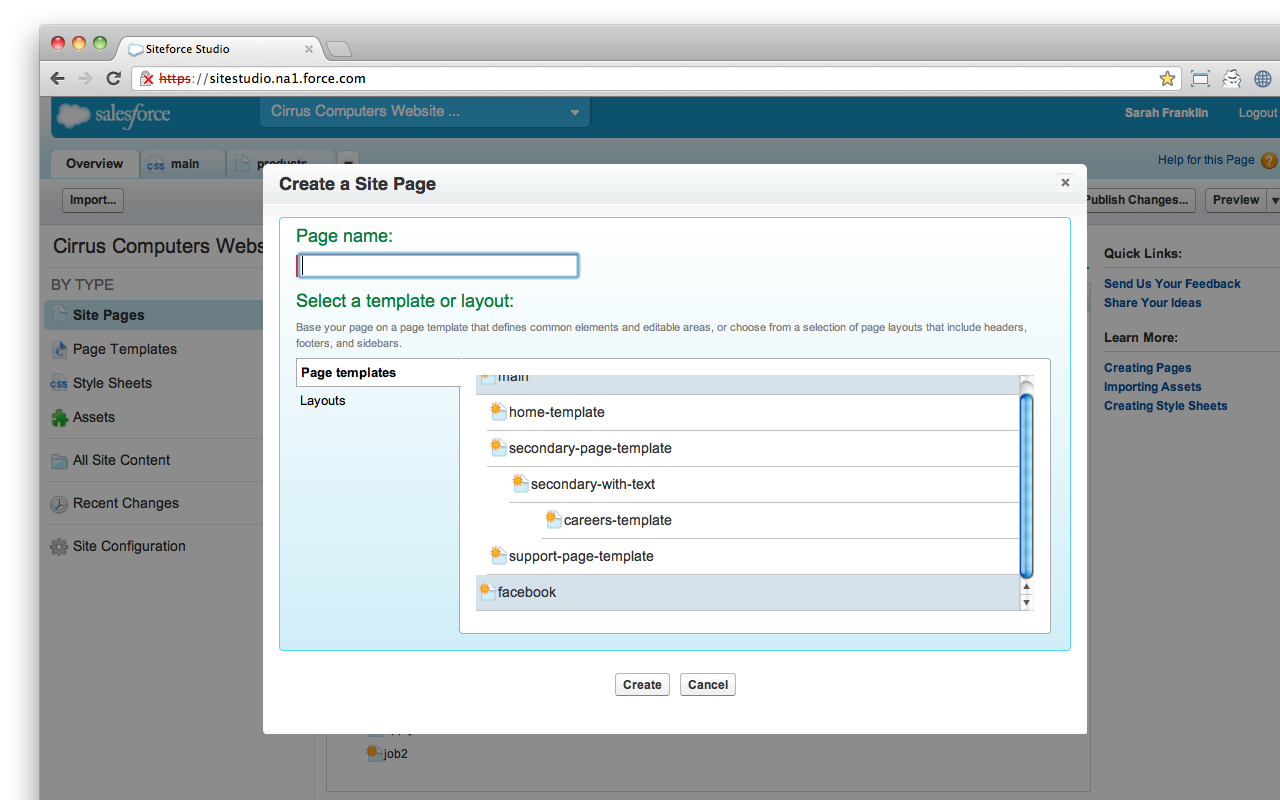Click the template list scrollbar thumb
This screenshot has height=800, width=1280.
coord(1026,485)
